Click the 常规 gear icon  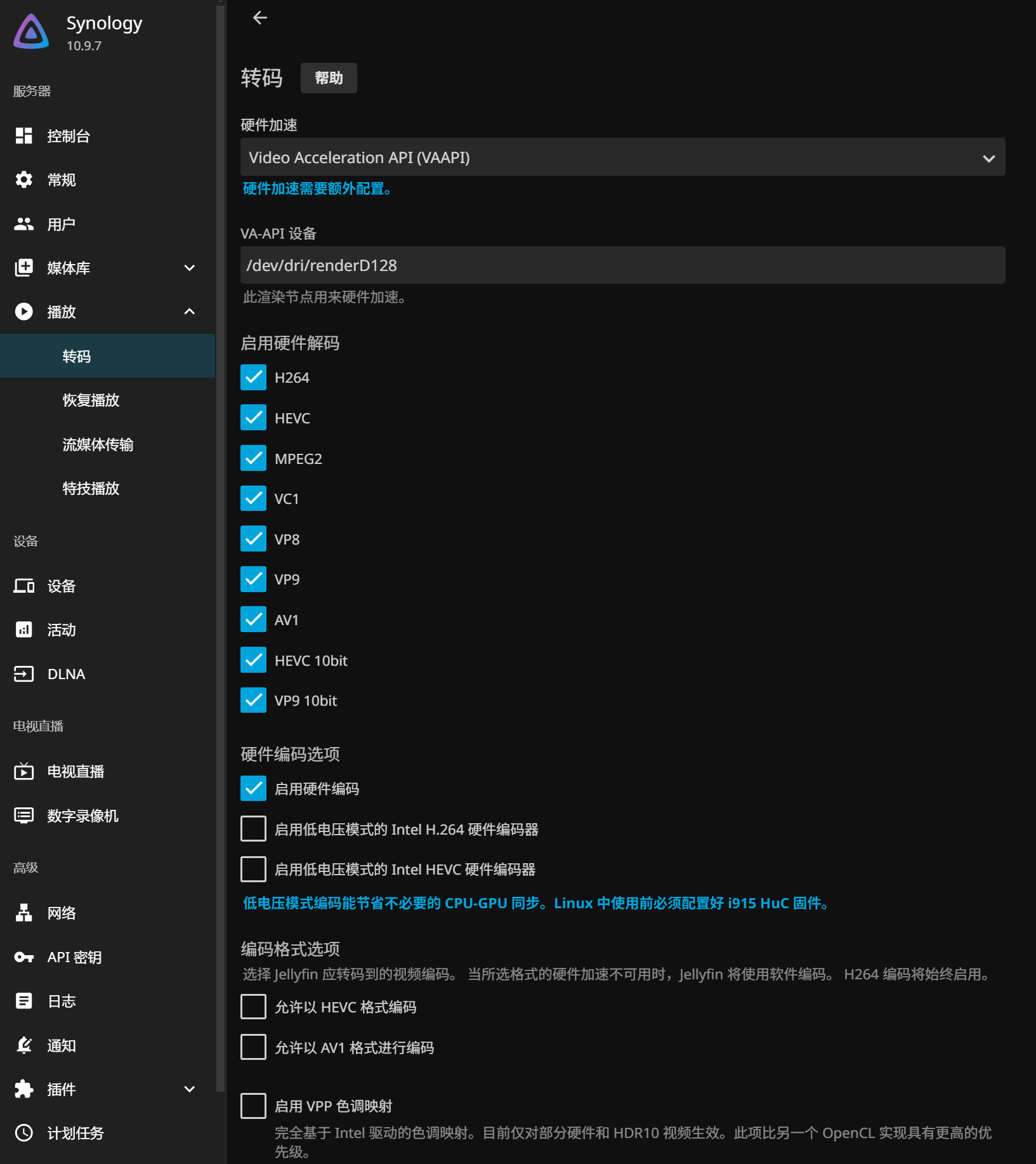[x=24, y=180]
